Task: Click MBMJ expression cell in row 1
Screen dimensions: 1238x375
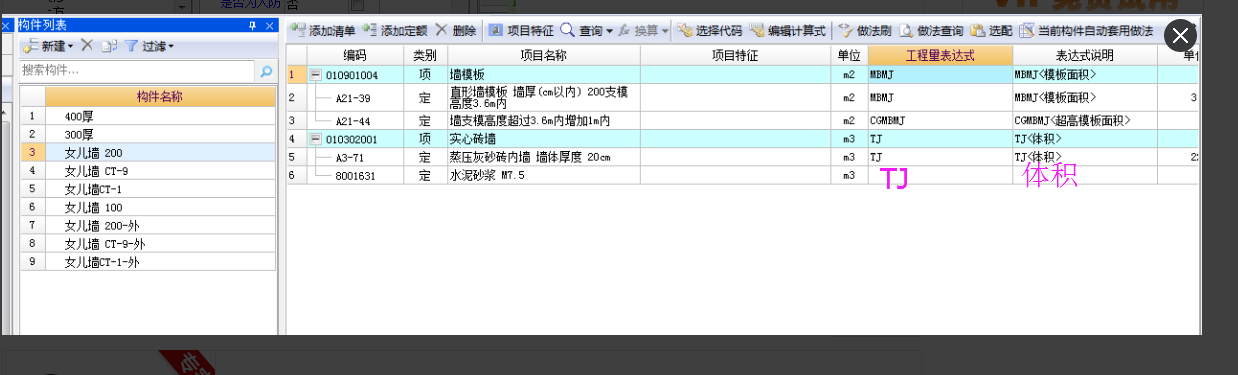Action: [940, 75]
